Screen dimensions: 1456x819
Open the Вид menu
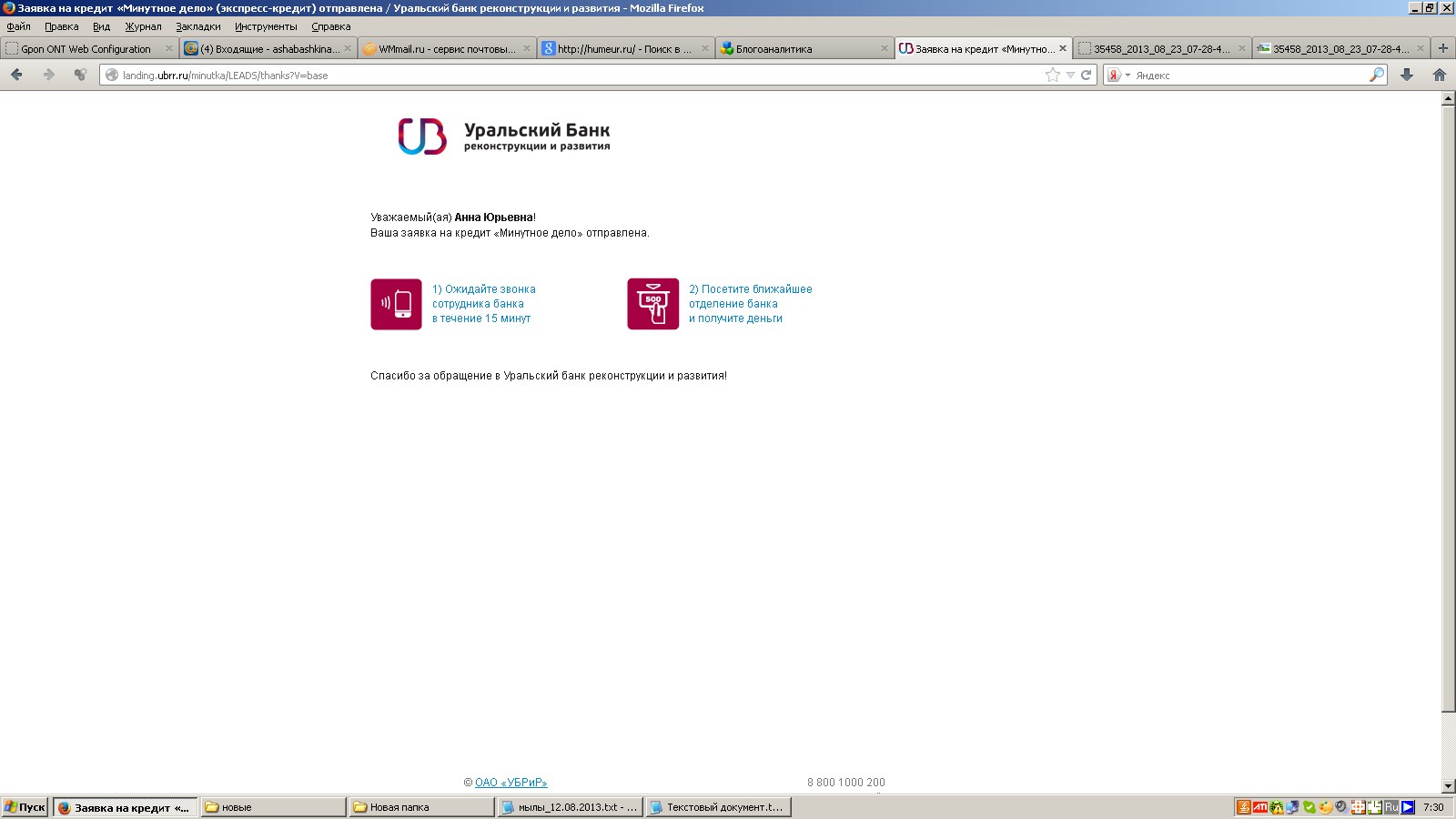[x=101, y=26]
